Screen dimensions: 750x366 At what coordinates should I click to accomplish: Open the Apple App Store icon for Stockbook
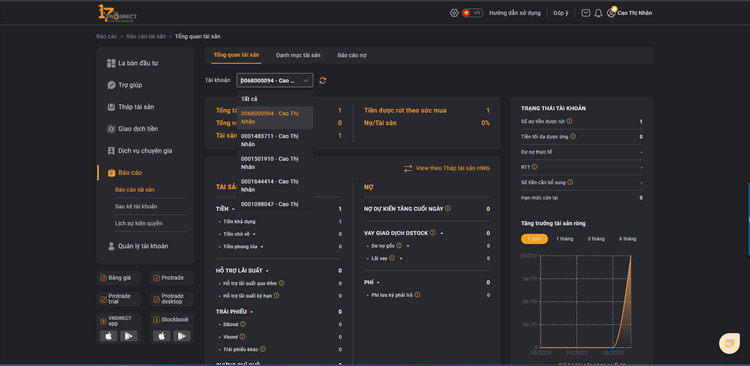[161, 336]
